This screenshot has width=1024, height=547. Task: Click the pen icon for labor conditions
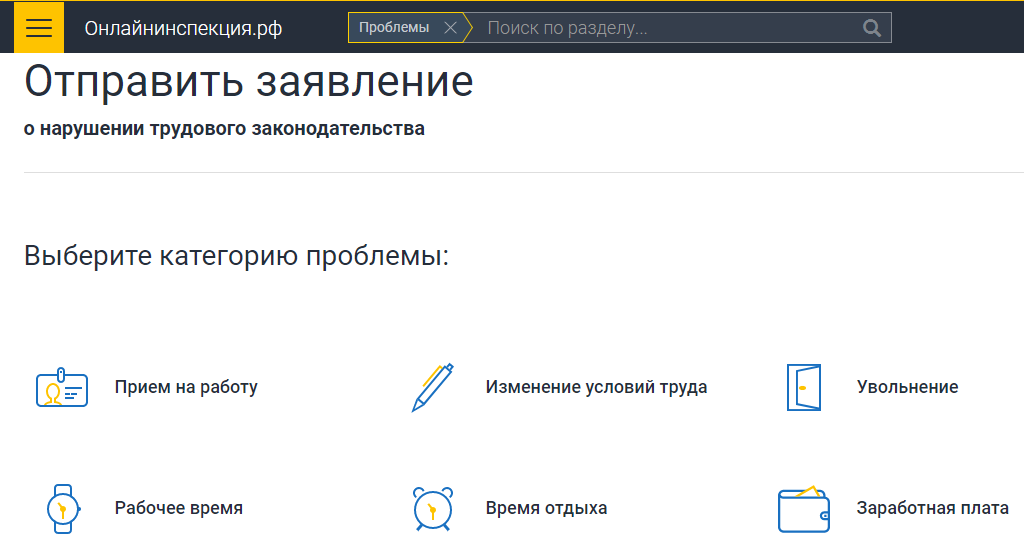(432, 388)
